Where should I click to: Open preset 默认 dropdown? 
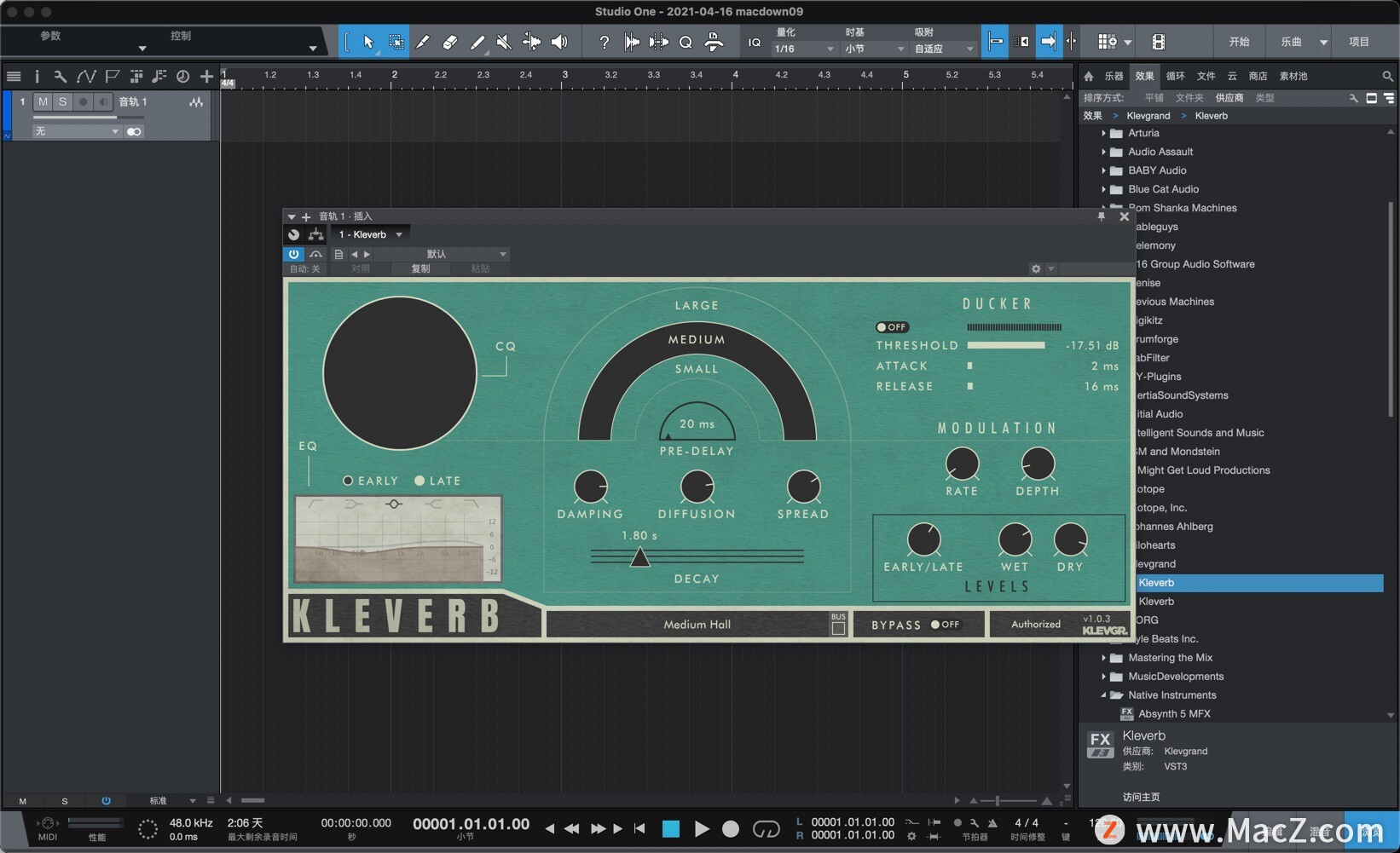pyautogui.click(x=442, y=254)
